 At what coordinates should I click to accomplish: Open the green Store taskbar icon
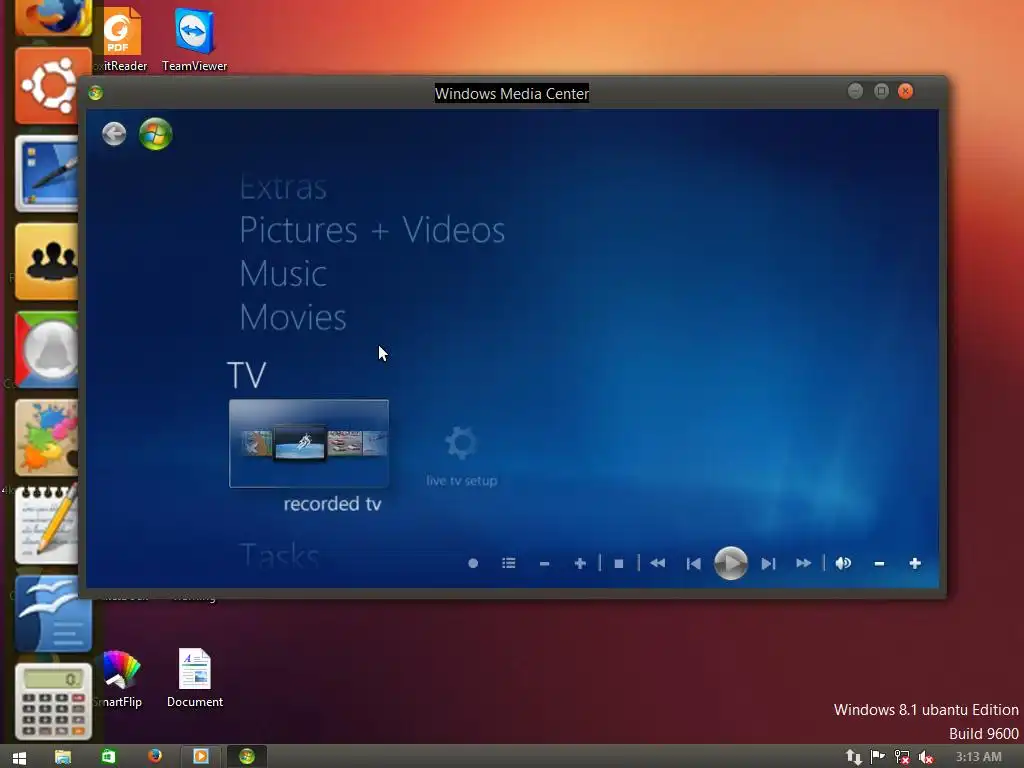pyautogui.click(x=108, y=756)
